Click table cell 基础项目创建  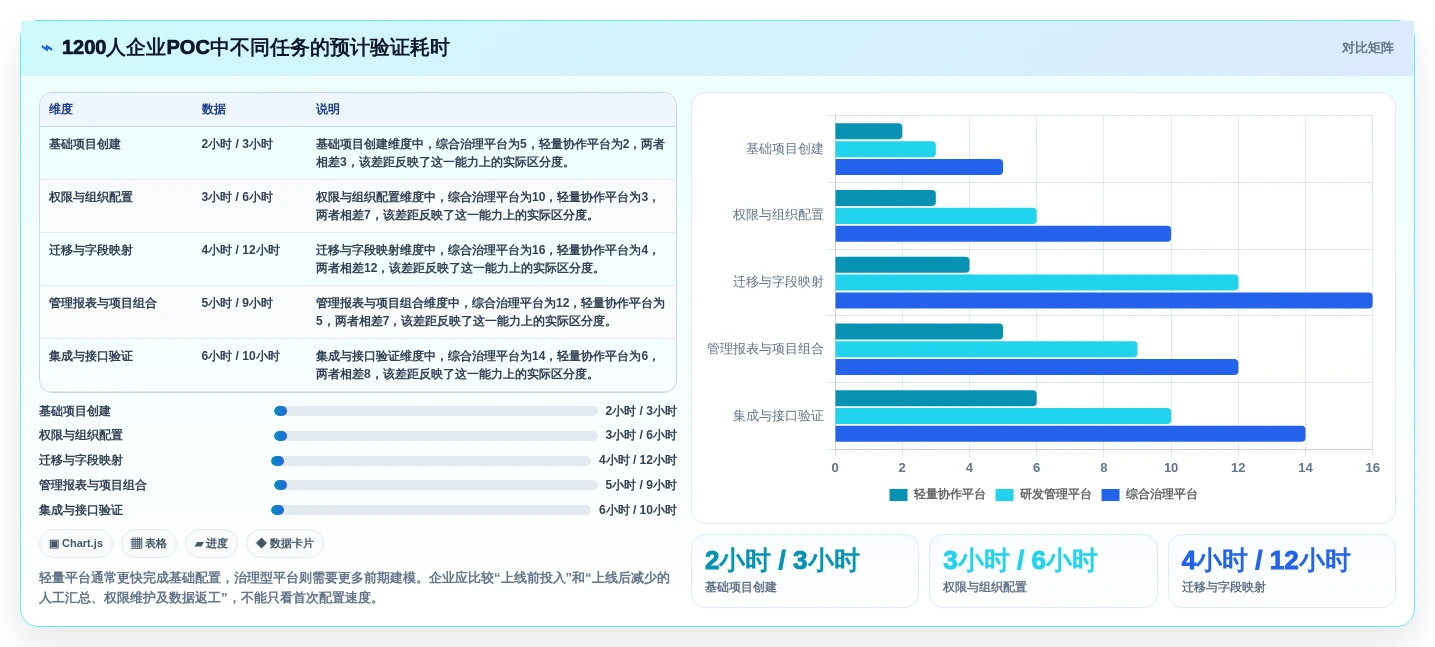(85, 144)
